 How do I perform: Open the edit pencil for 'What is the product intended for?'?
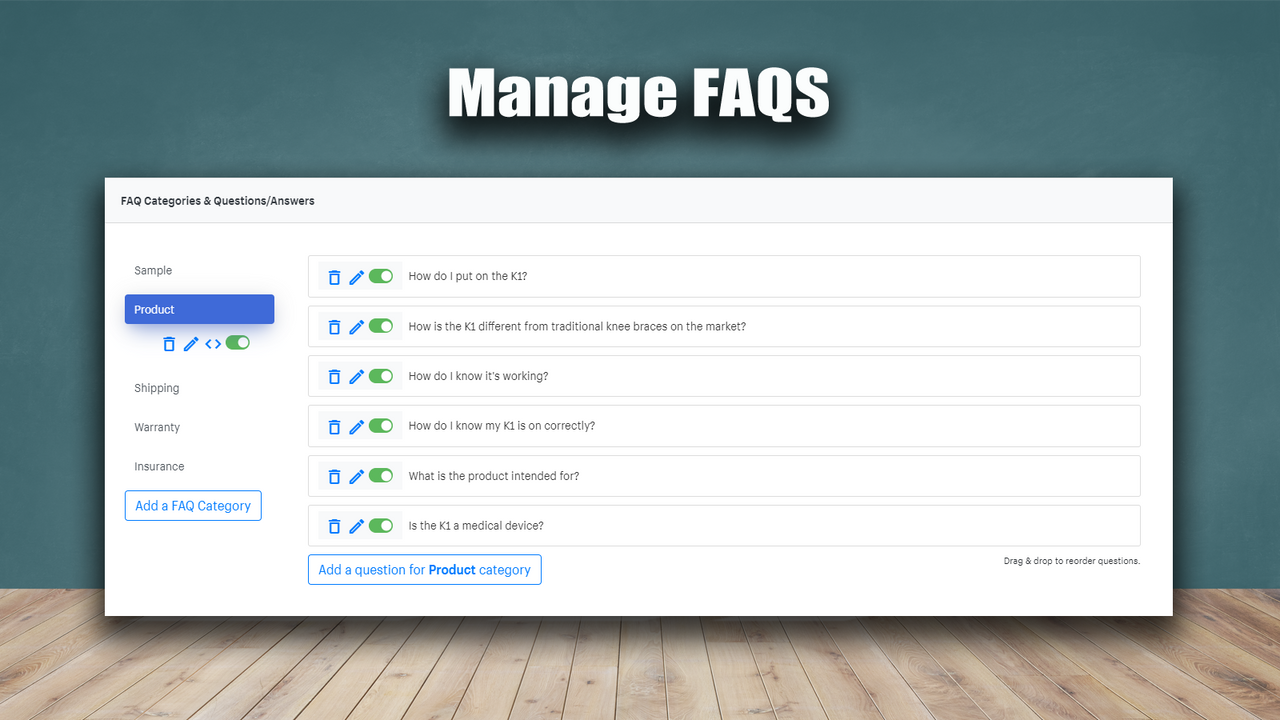coord(359,475)
